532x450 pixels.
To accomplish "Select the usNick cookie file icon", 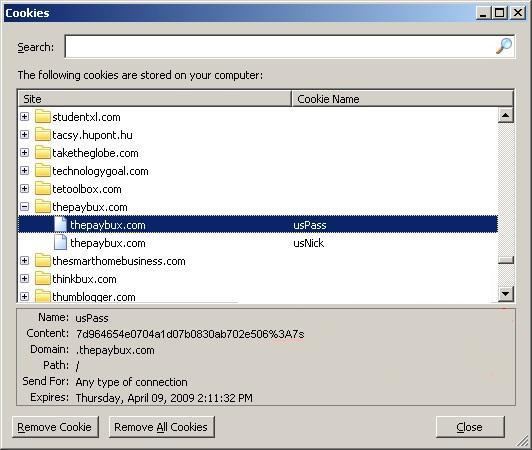I will 61,243.
